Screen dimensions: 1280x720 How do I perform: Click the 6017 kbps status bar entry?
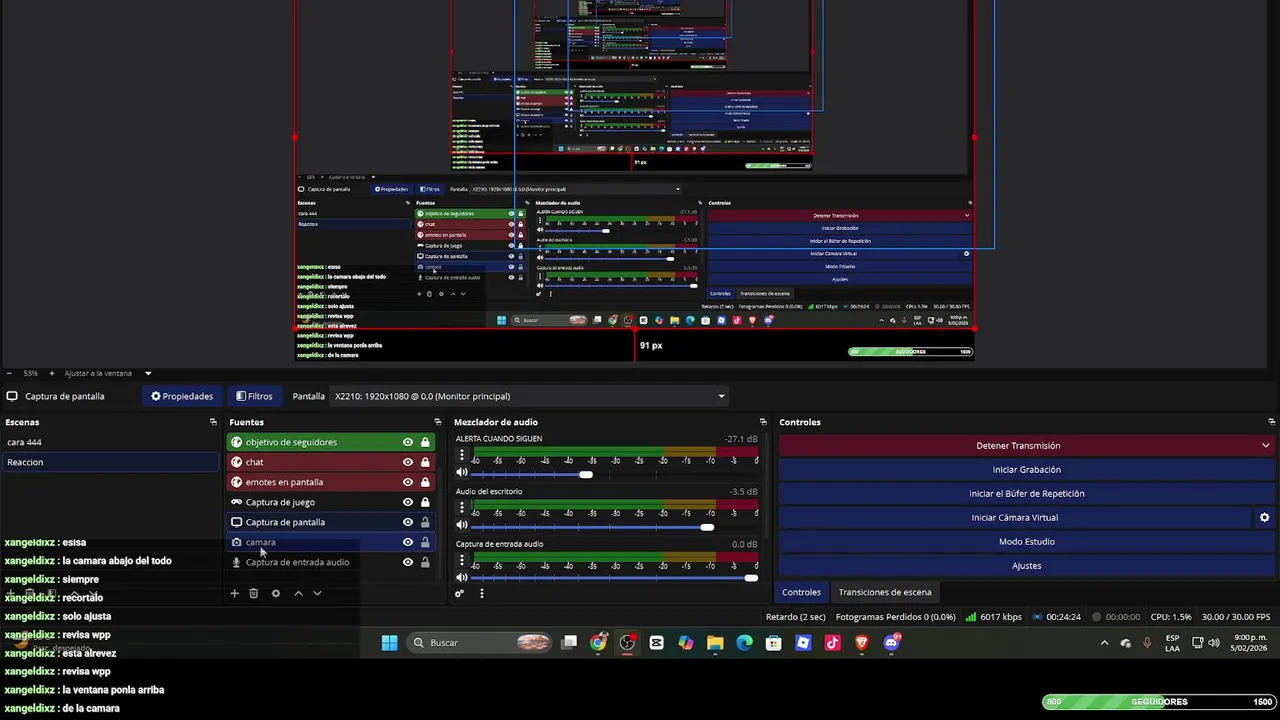coord(995,617)
